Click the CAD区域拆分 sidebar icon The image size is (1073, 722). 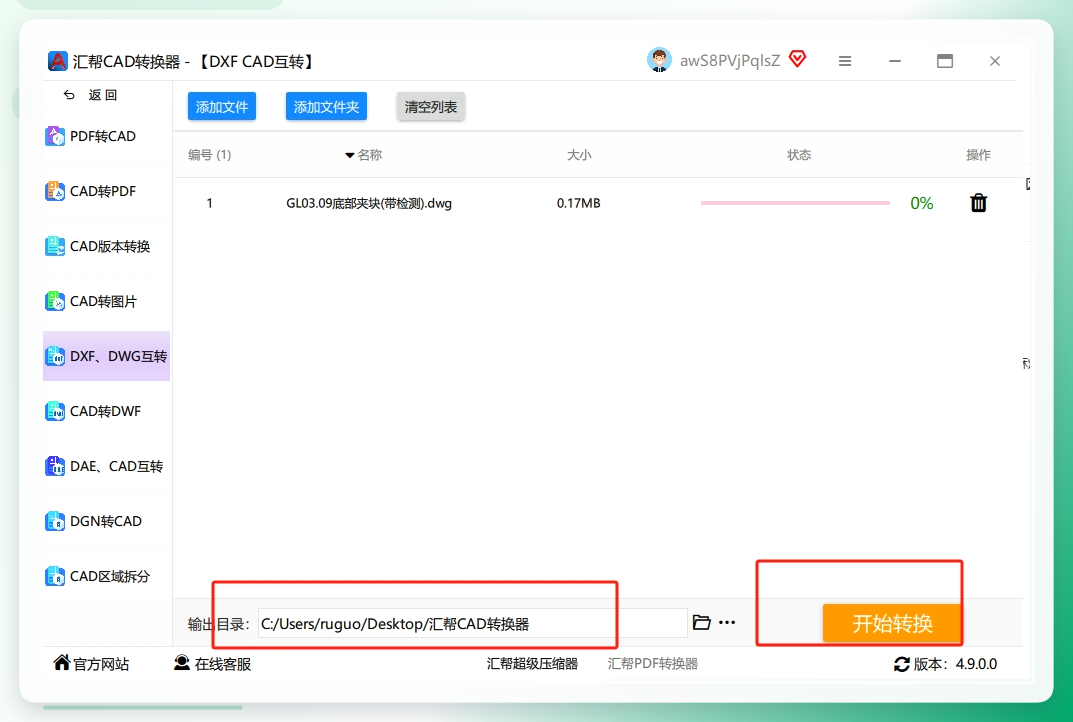(x=55, y=576)
